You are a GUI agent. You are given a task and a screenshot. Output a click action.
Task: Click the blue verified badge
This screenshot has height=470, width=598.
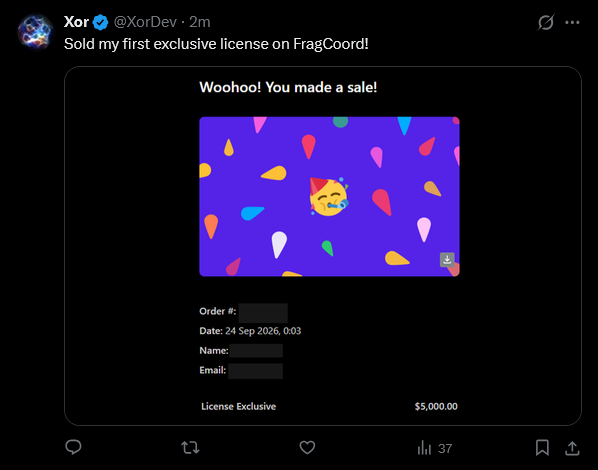(x=100, y=23)
